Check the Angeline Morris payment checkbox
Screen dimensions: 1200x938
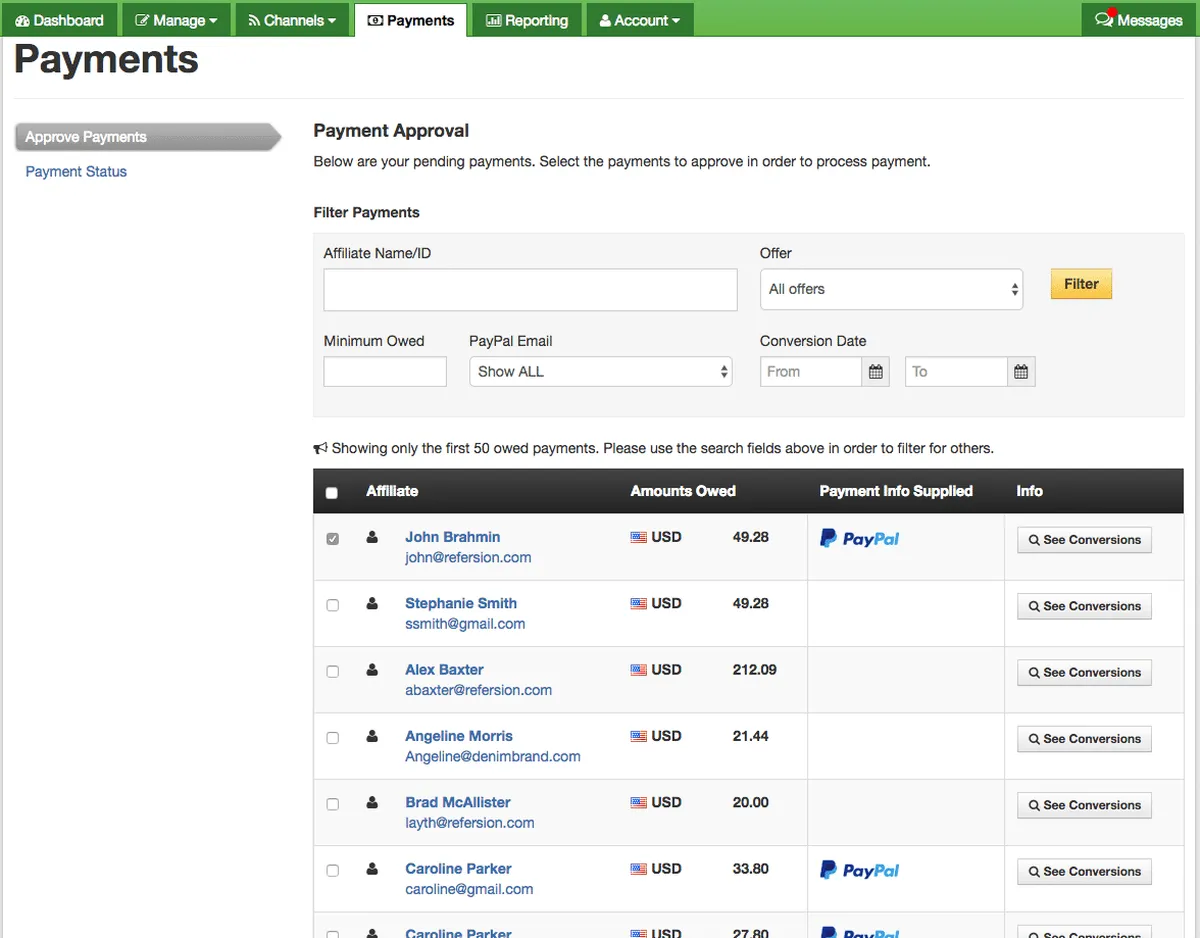(333, 738)
